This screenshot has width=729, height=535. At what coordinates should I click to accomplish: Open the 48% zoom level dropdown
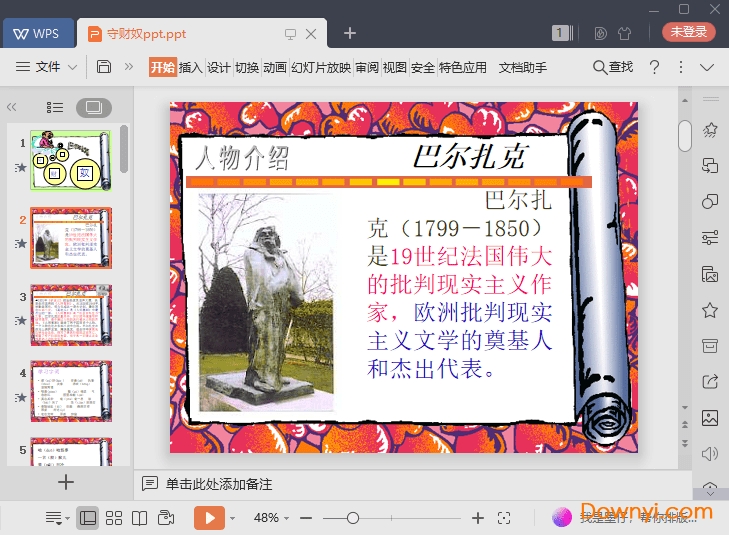(272, 518)
